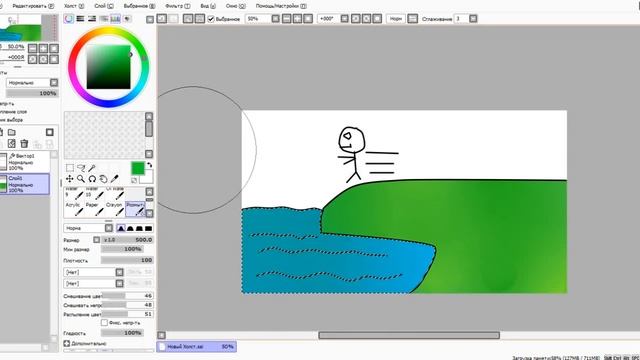Open the Слой menu
640x360 pixels.
click(104, 6)
